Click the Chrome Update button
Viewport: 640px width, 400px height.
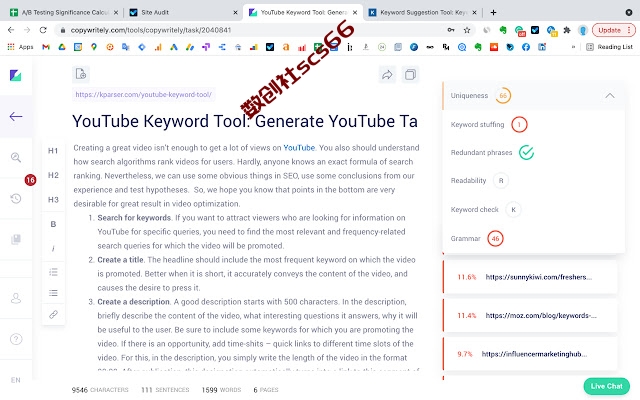pos(614,30)
